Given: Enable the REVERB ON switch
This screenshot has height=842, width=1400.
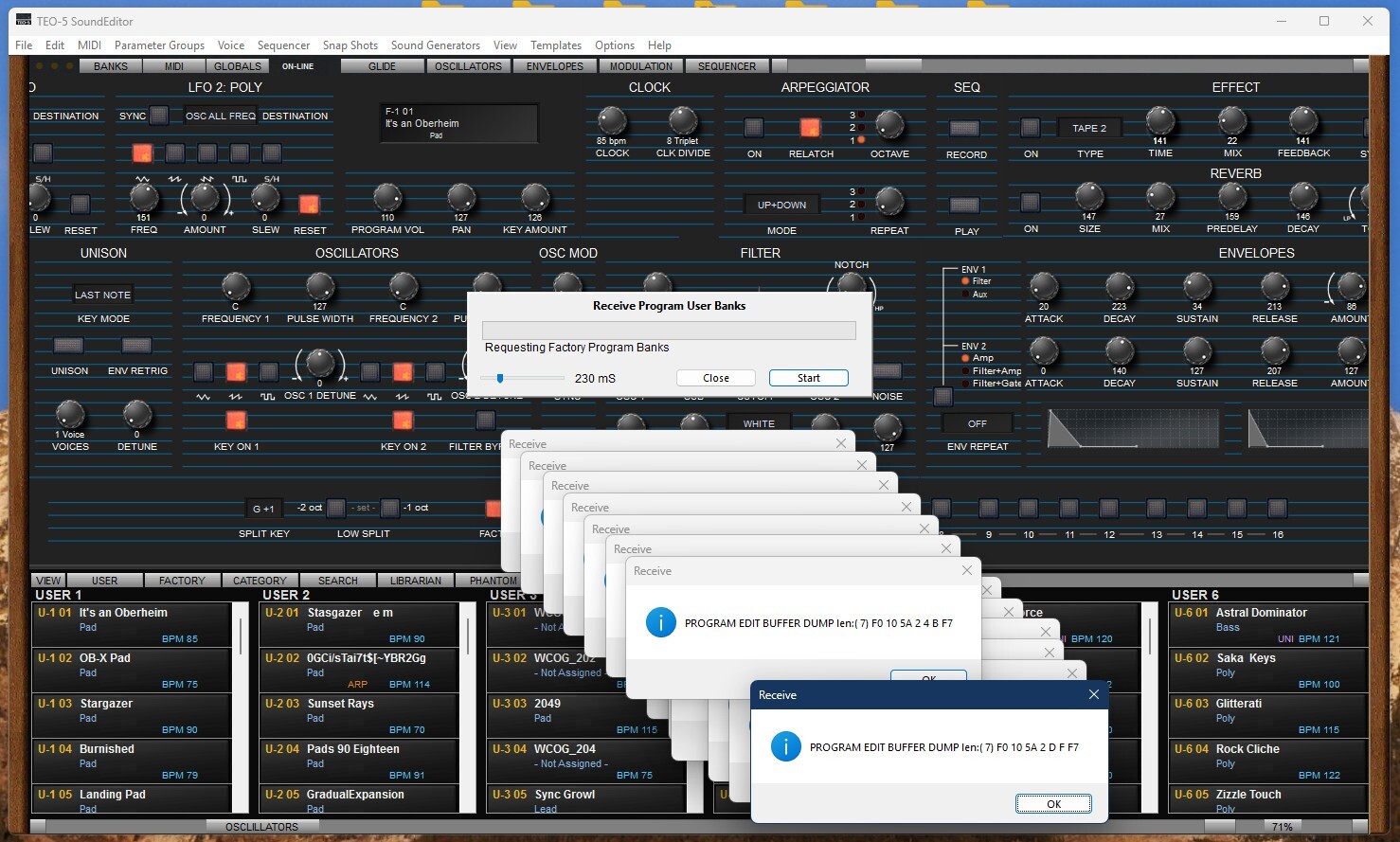Looking at the screenshot, I should [1031, 202].
